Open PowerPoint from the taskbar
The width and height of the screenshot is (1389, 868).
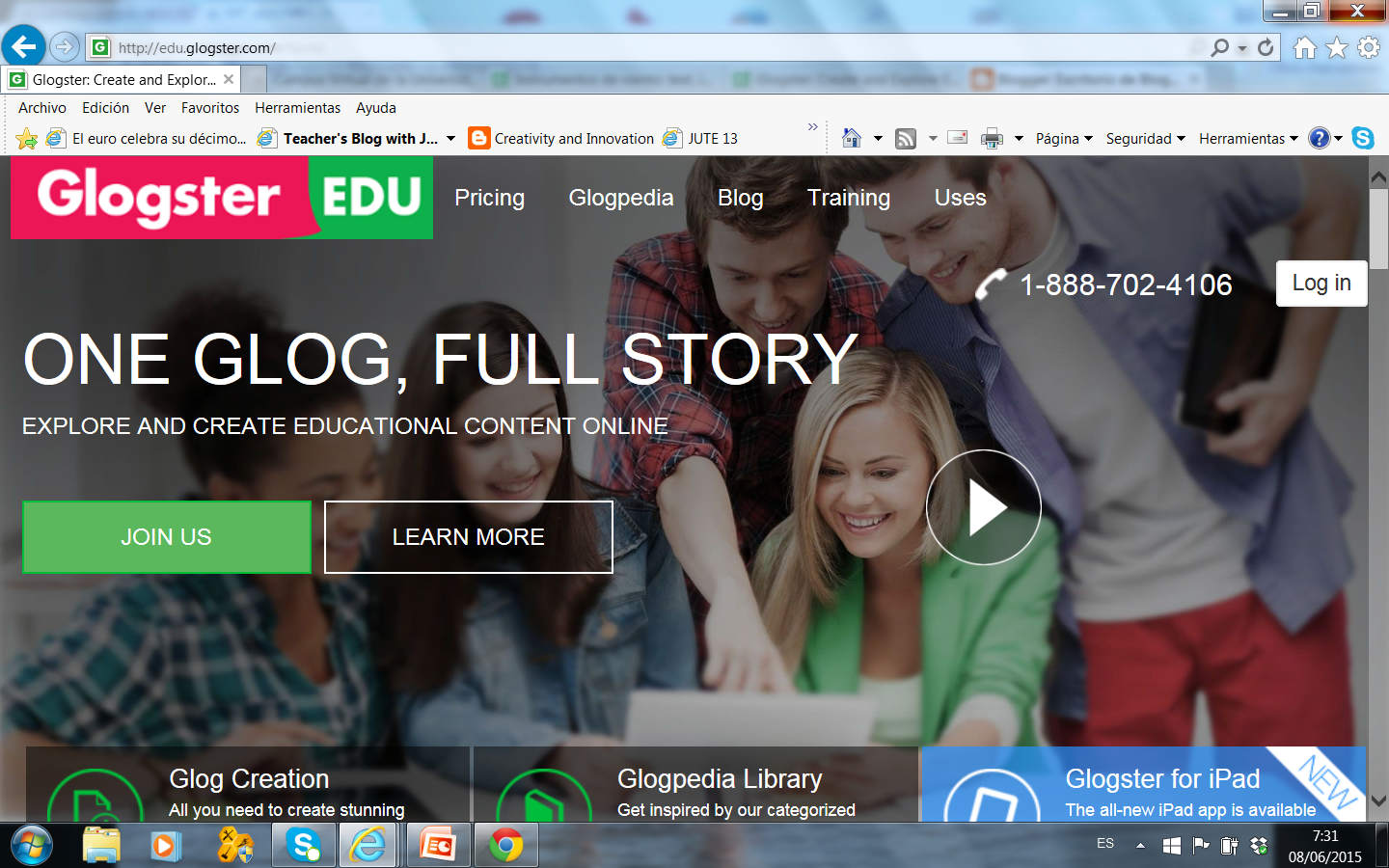tap(438, 846)
